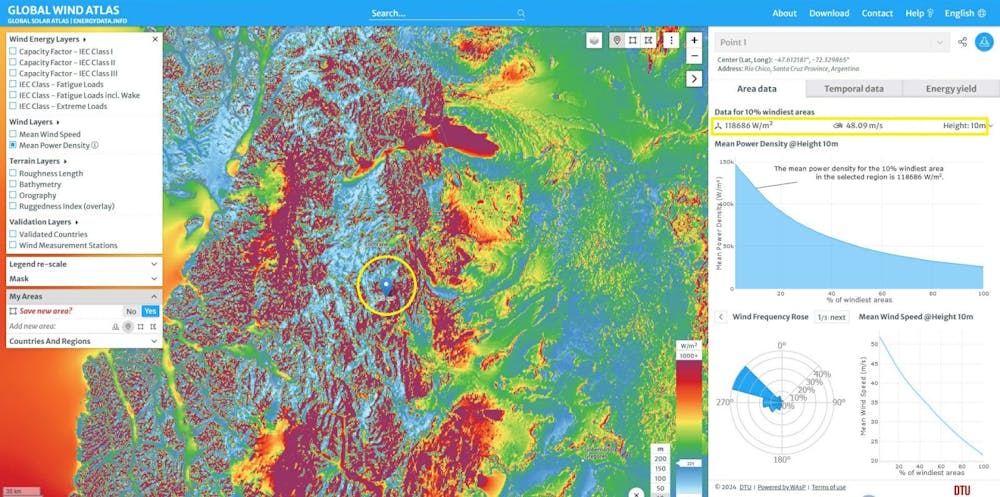Image resolution: width=1000 pixels, height=497 pixels.
Task: Choose the rectangle icon in Add new area
Action: click(x=140, y=327)
